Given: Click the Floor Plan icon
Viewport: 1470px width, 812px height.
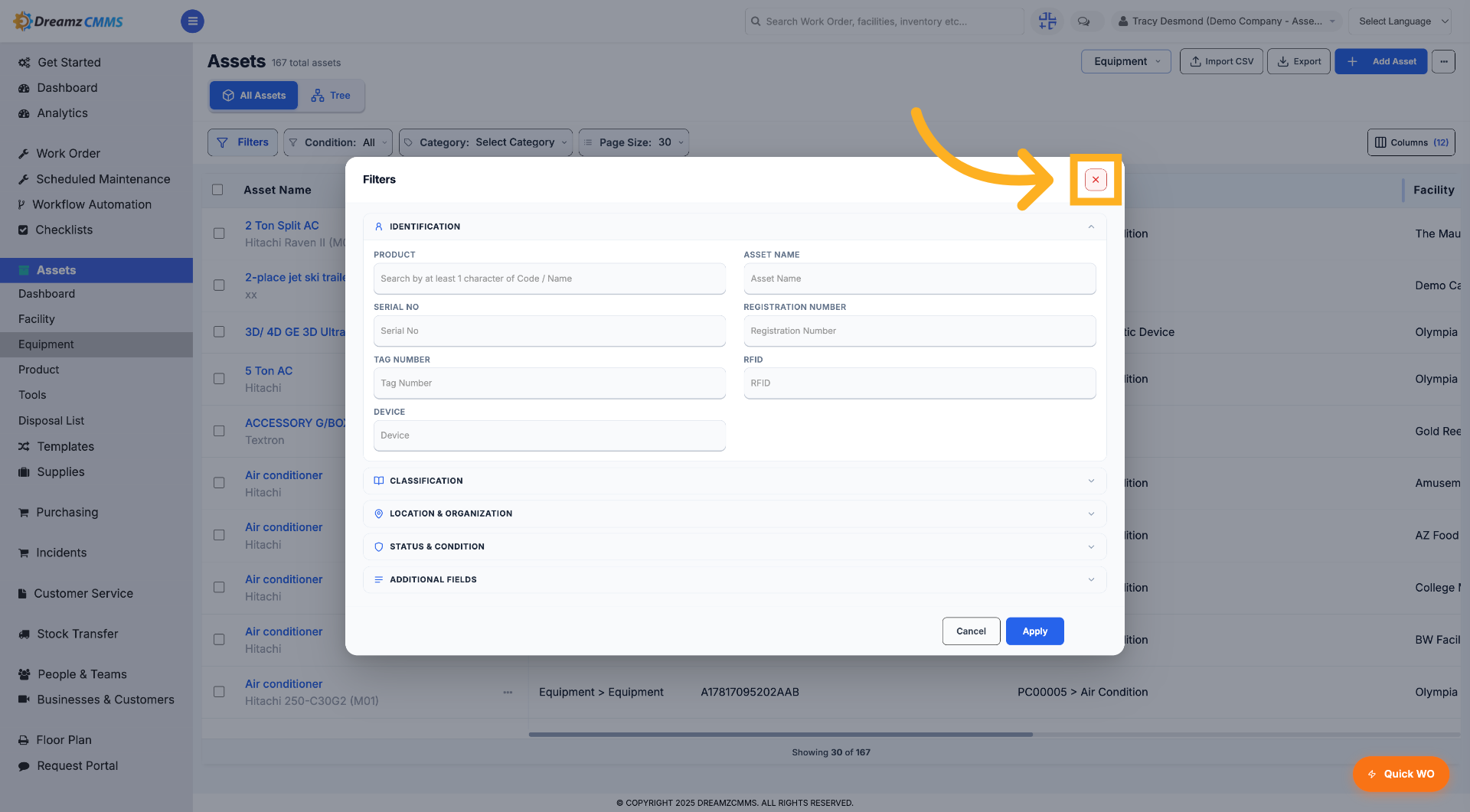Looking at the screenshot, I should coord(24,741).
